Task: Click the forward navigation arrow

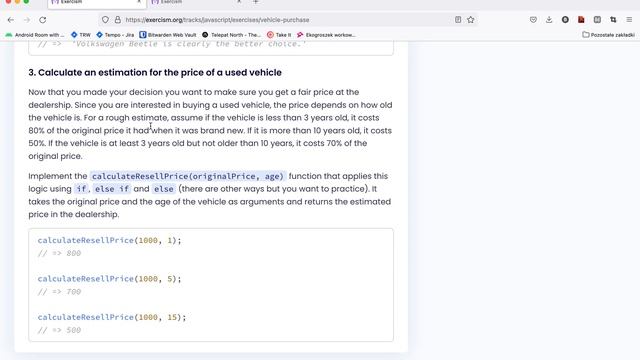Action: [27, 20]
